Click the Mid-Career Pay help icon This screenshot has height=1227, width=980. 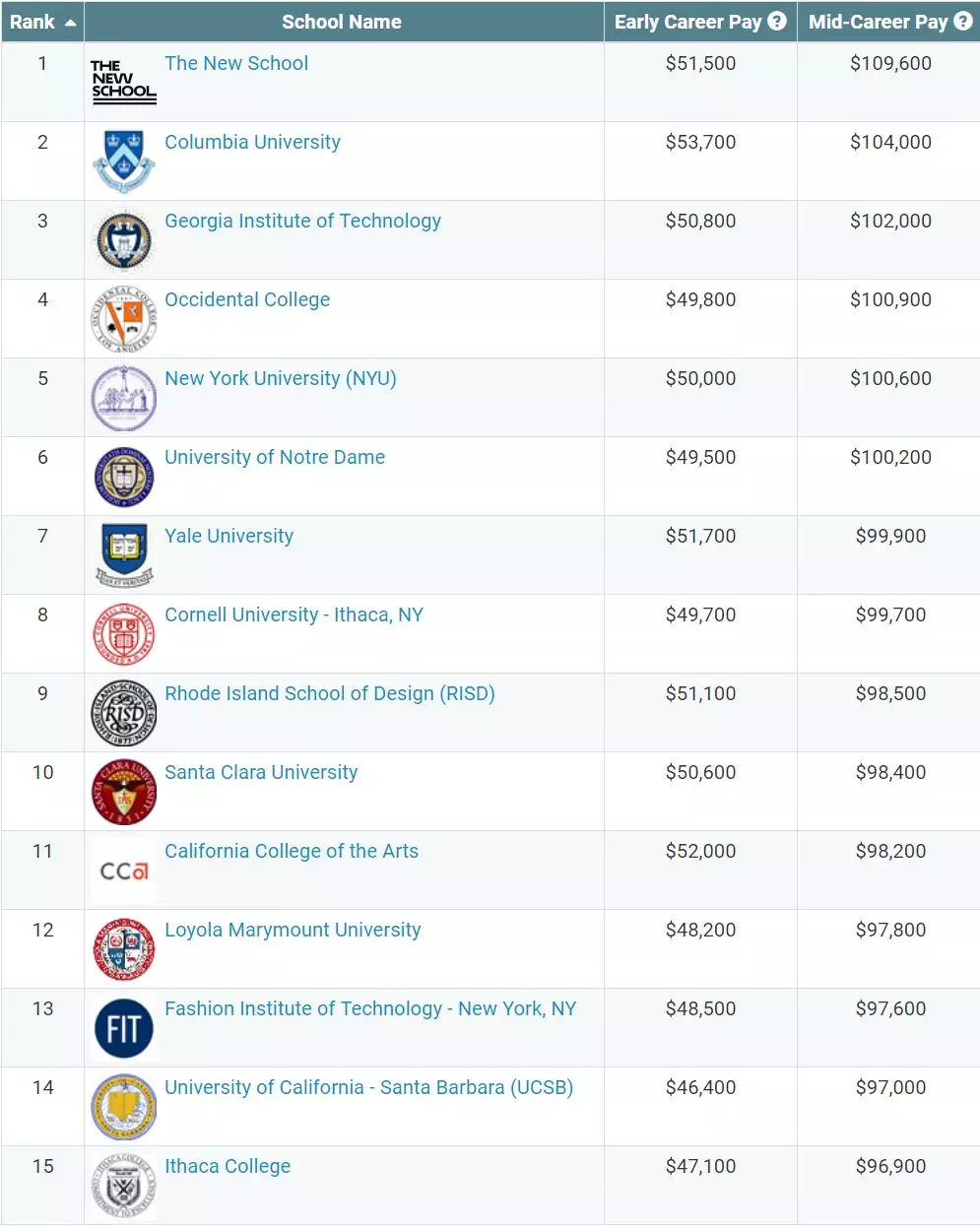pyautogui.click(x=963, y=21)
